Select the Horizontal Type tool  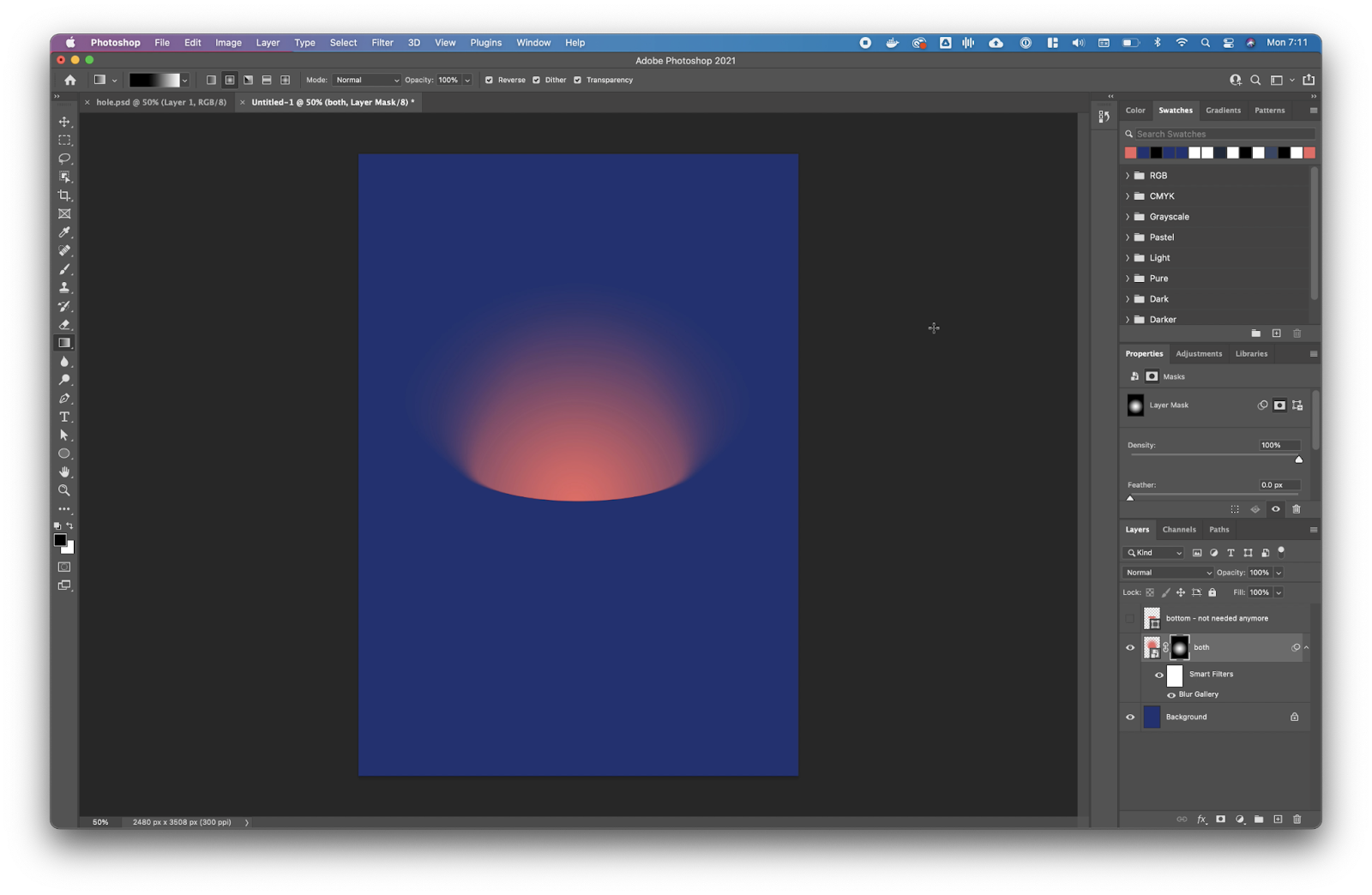(x=64, y=417)
